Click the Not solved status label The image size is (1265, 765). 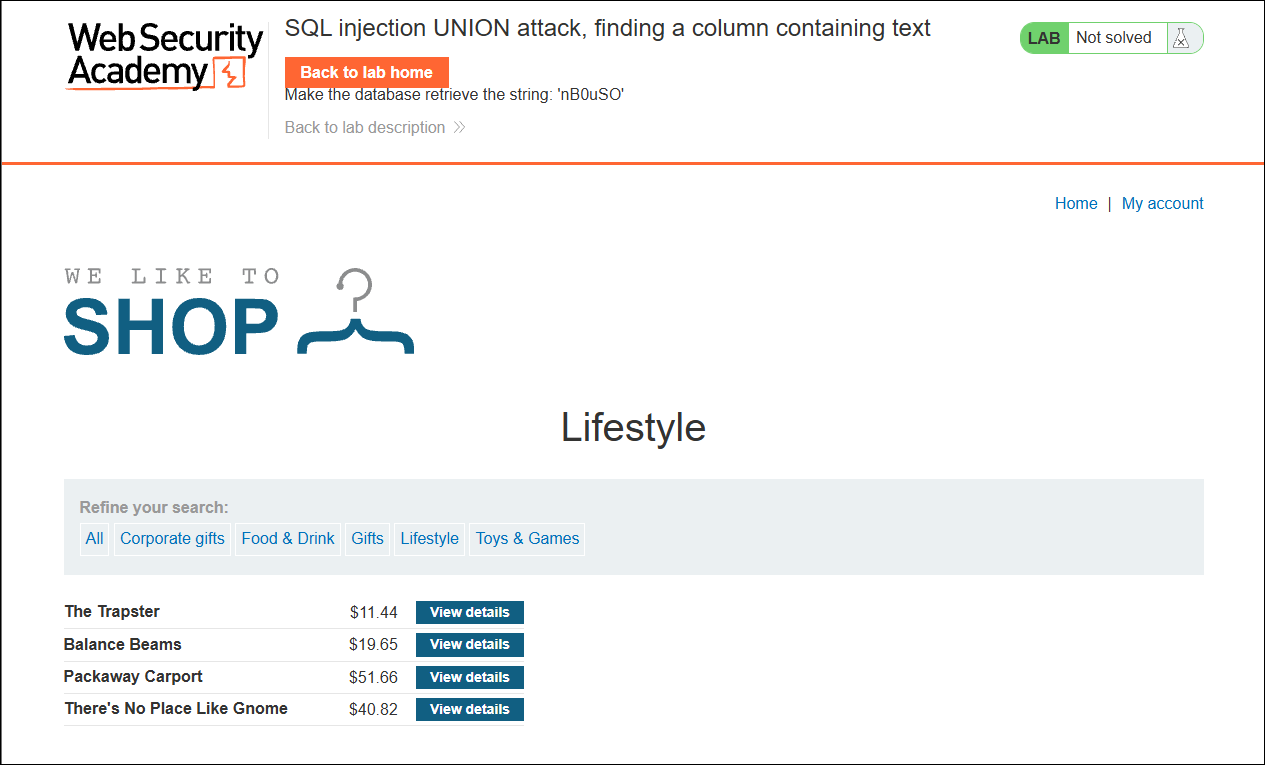tap(1113, 38)
